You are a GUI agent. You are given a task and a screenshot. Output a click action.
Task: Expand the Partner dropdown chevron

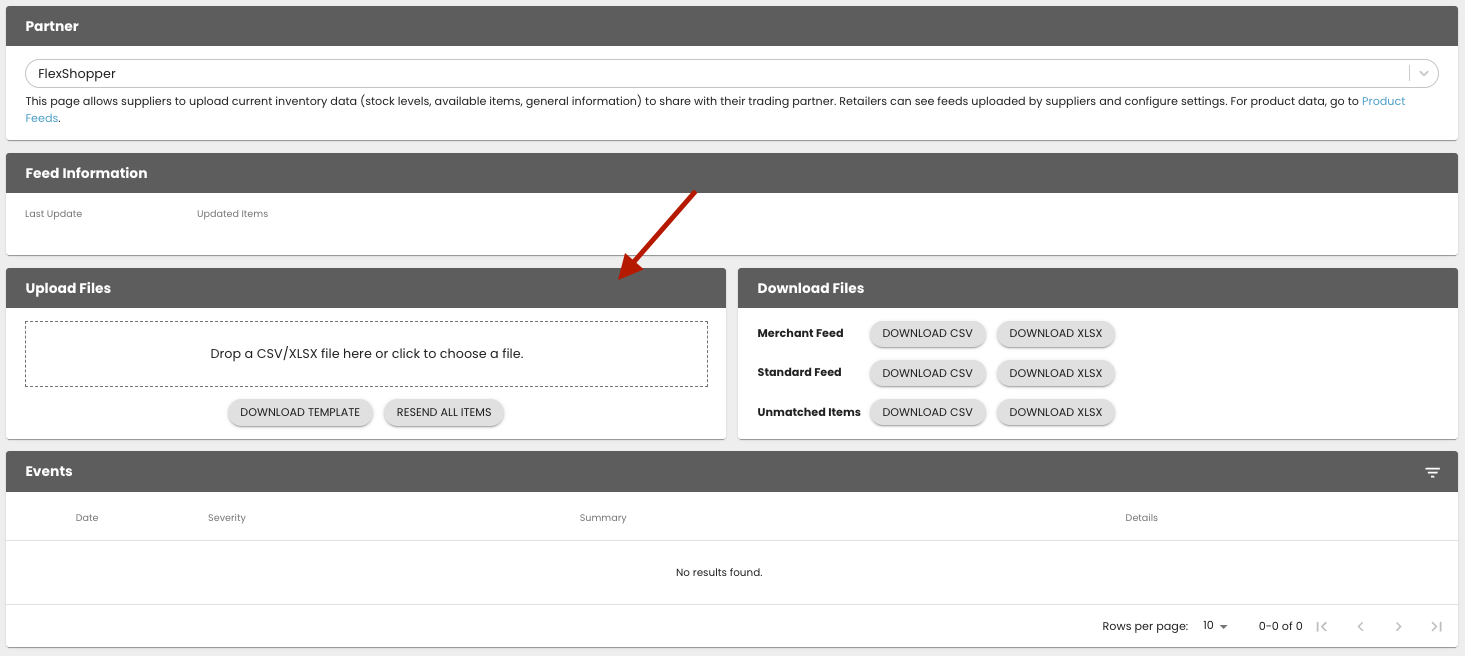tap(1423, 73)
